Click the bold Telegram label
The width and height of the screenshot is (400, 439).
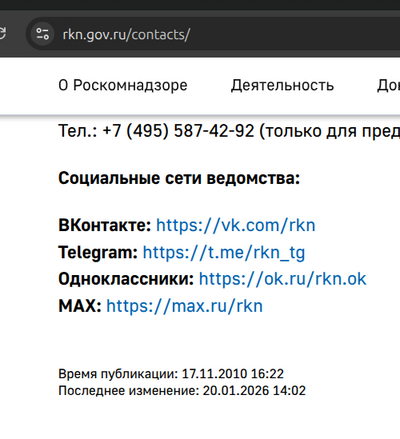pos(98,253)
